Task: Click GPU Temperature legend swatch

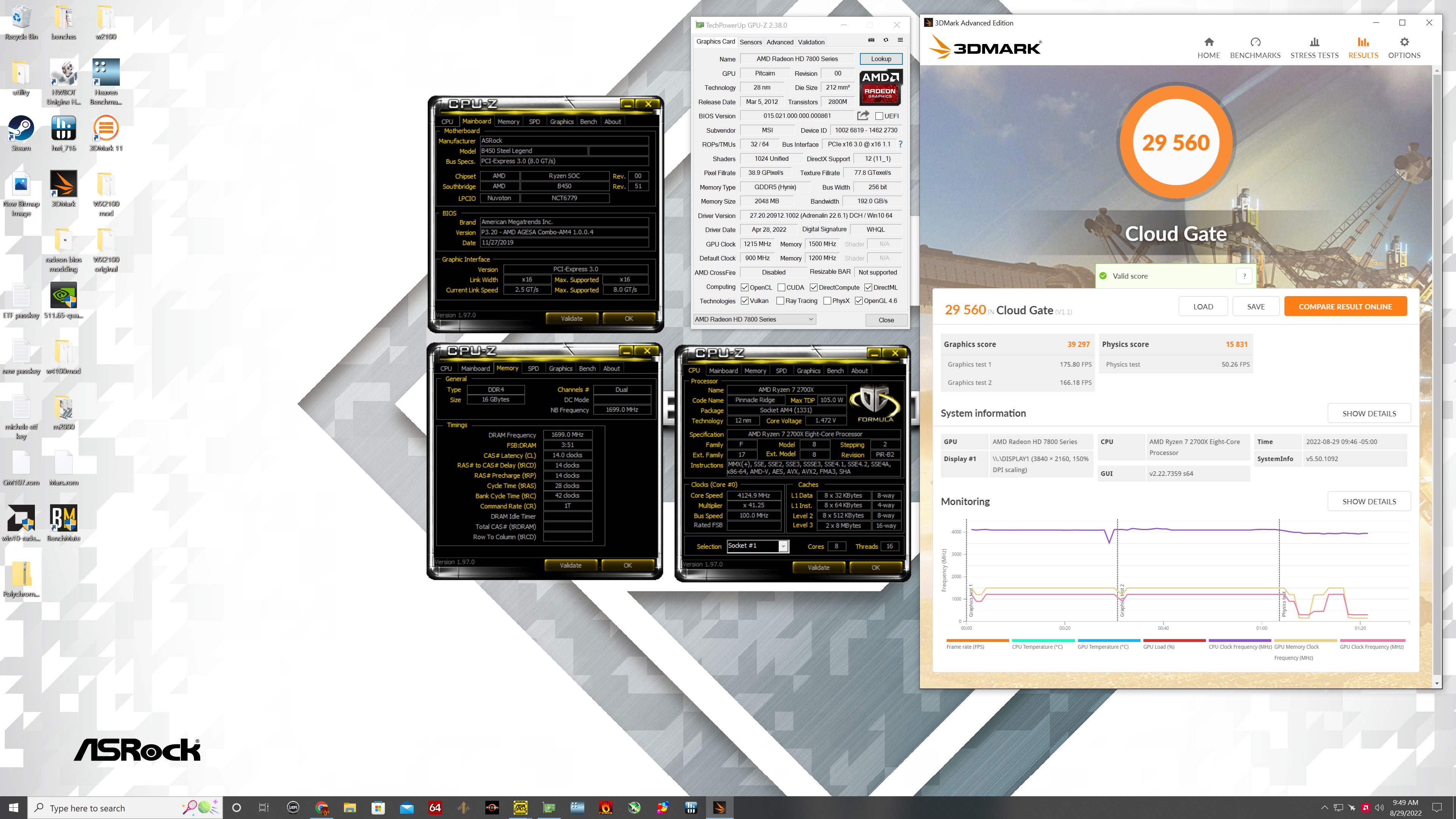Action: pos(1109,640)
